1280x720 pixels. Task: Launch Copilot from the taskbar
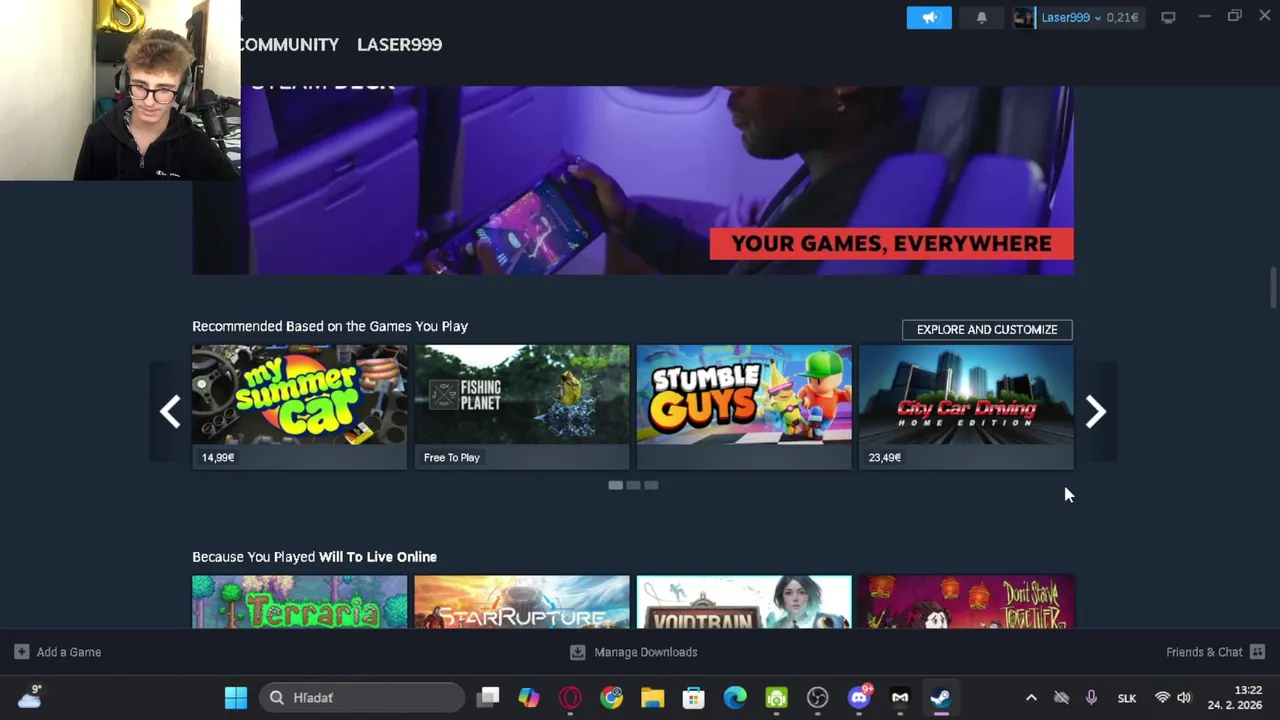click(529, 698)
